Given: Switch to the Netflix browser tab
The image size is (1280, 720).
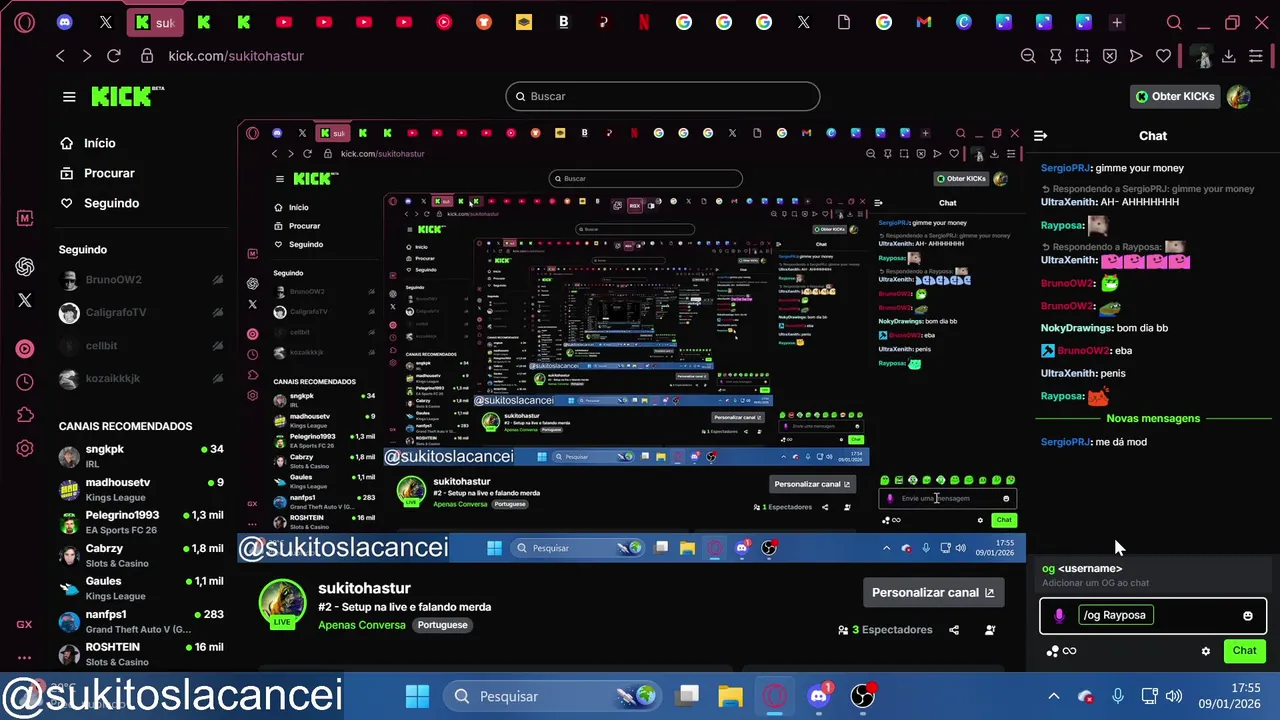Looking at the screenshot, I should click(644, 22).
